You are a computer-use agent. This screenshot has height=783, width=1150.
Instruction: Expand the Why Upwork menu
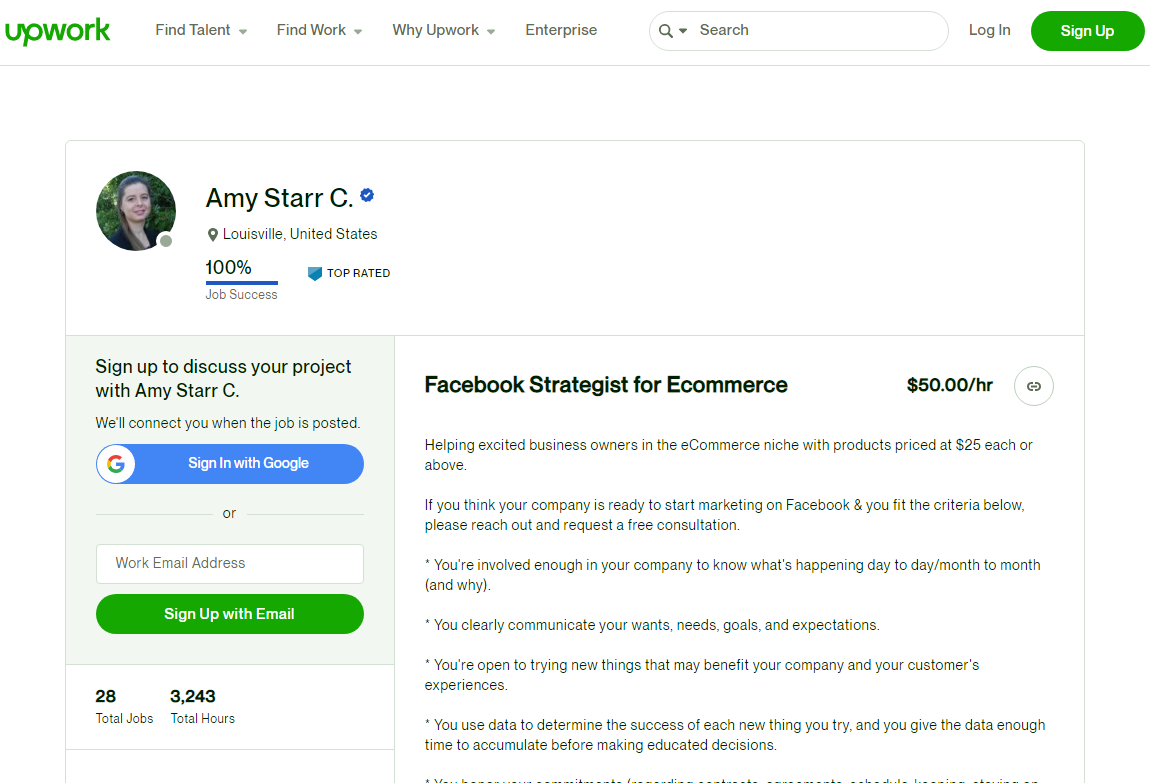tap(443, 30)
